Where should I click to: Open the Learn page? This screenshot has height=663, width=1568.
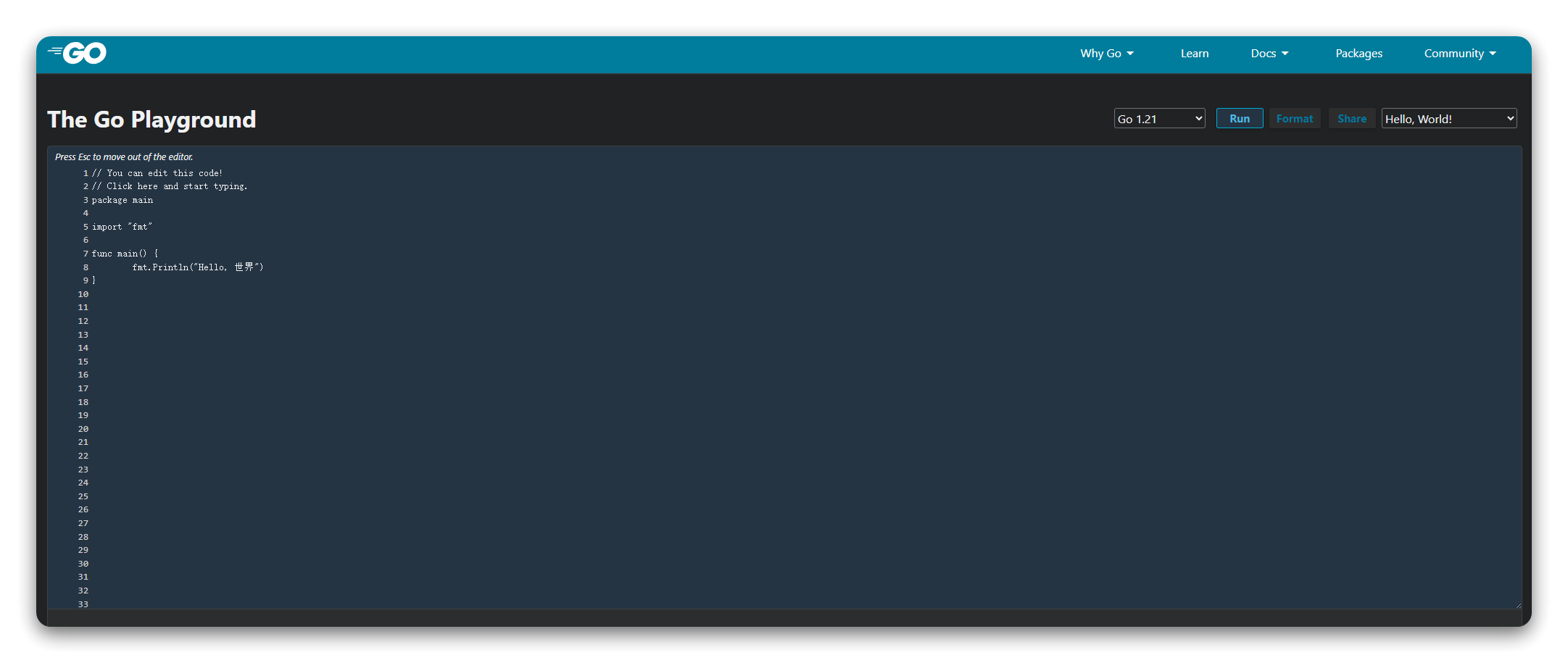[1195, 54]
